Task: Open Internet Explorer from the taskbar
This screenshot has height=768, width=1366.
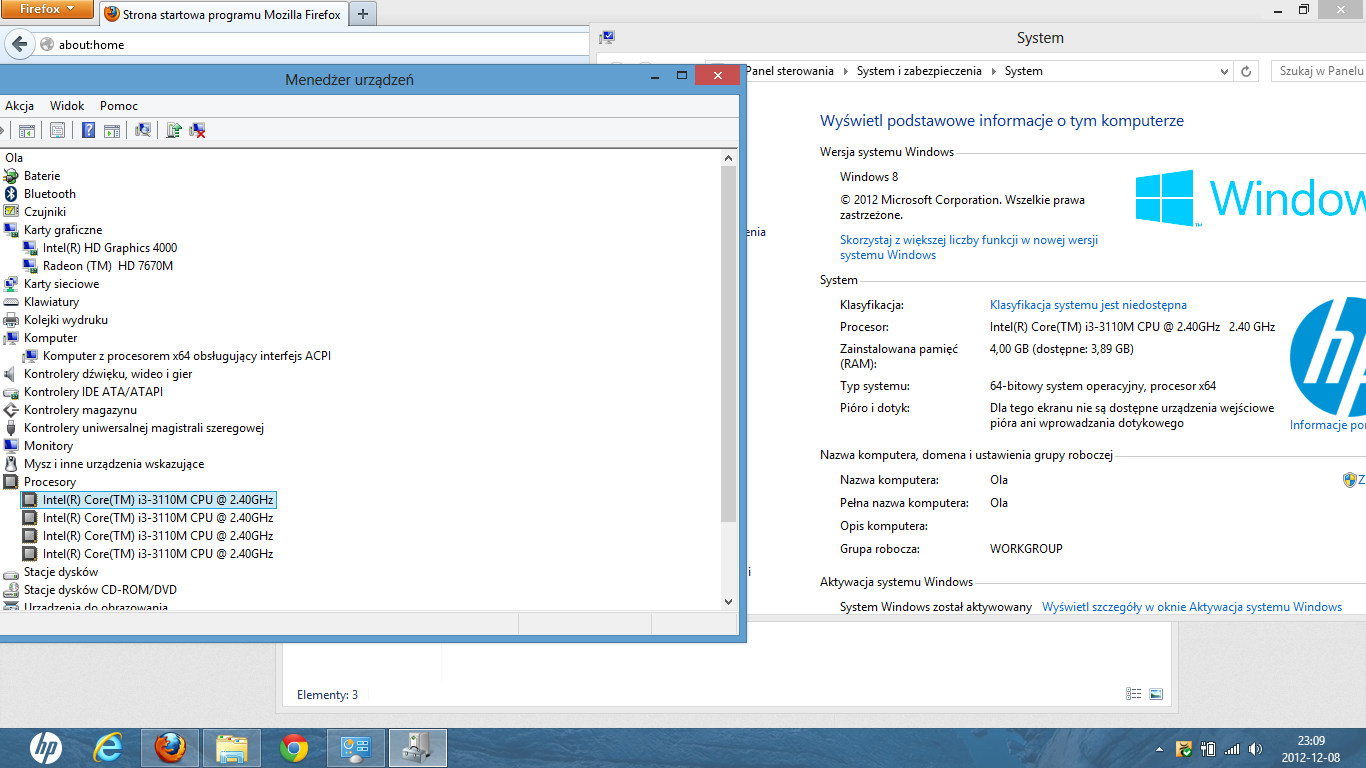Action: 107,748
